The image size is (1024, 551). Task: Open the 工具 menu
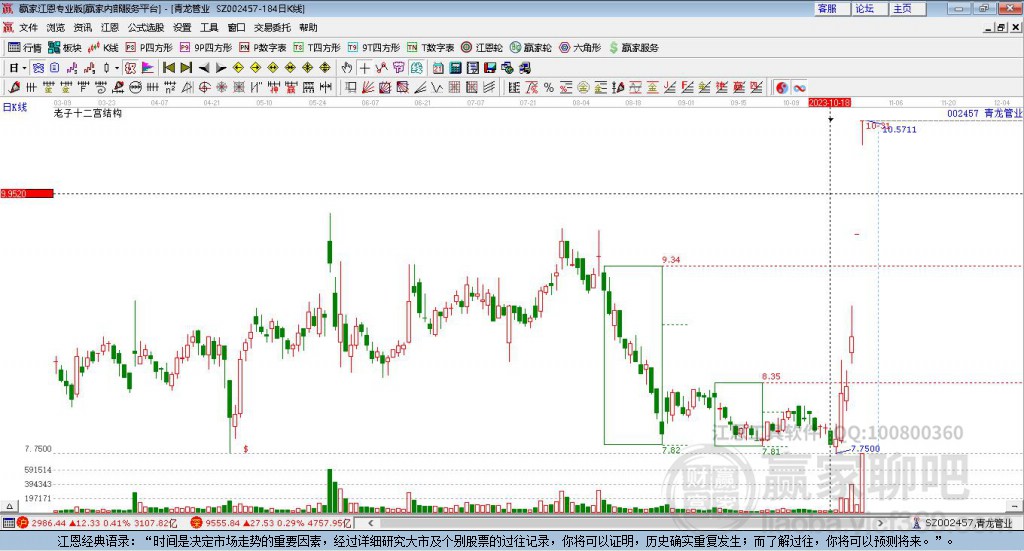[x=209, y=27]
